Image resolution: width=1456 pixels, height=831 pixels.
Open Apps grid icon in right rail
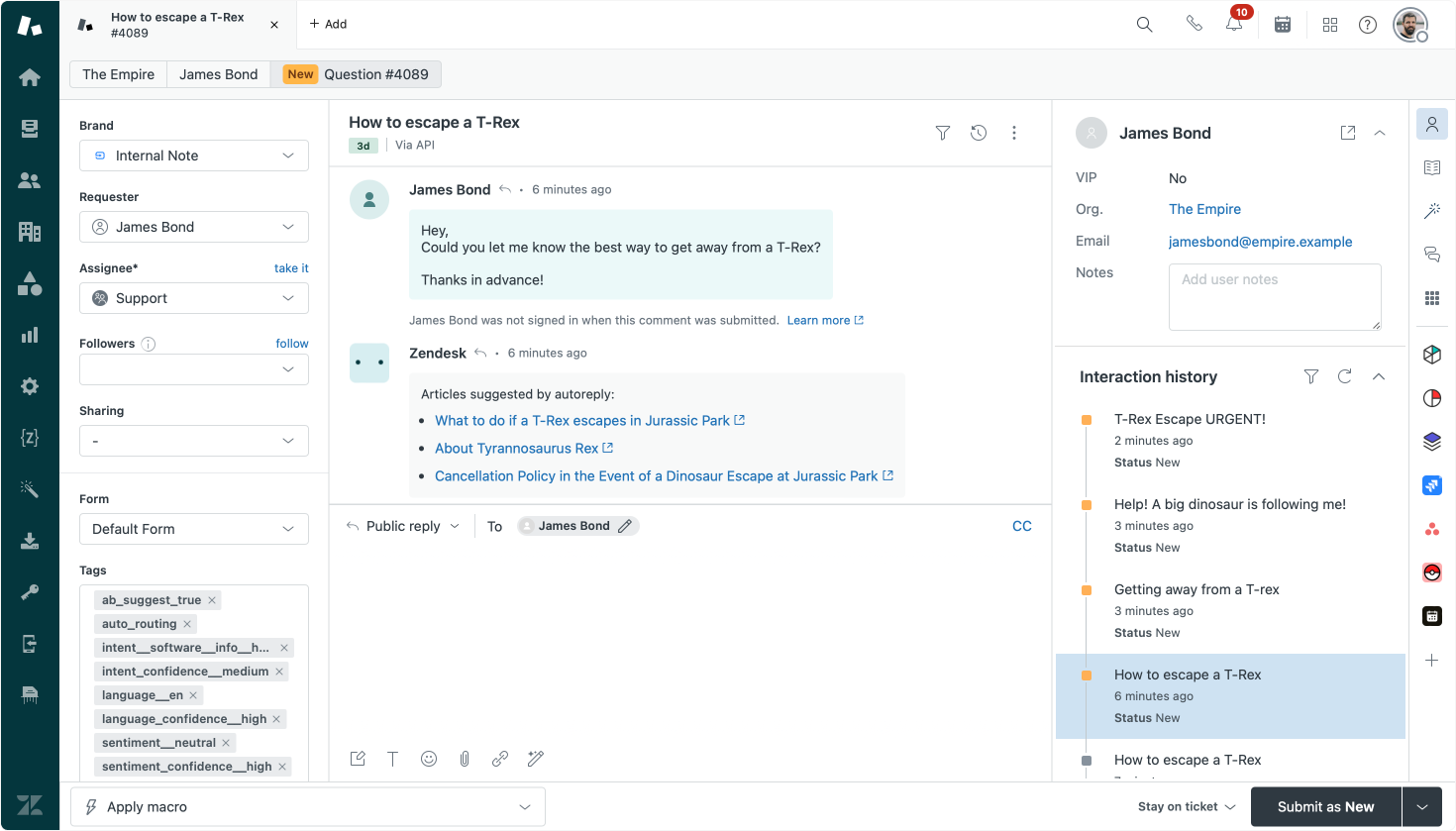(x=1432, y=298)
